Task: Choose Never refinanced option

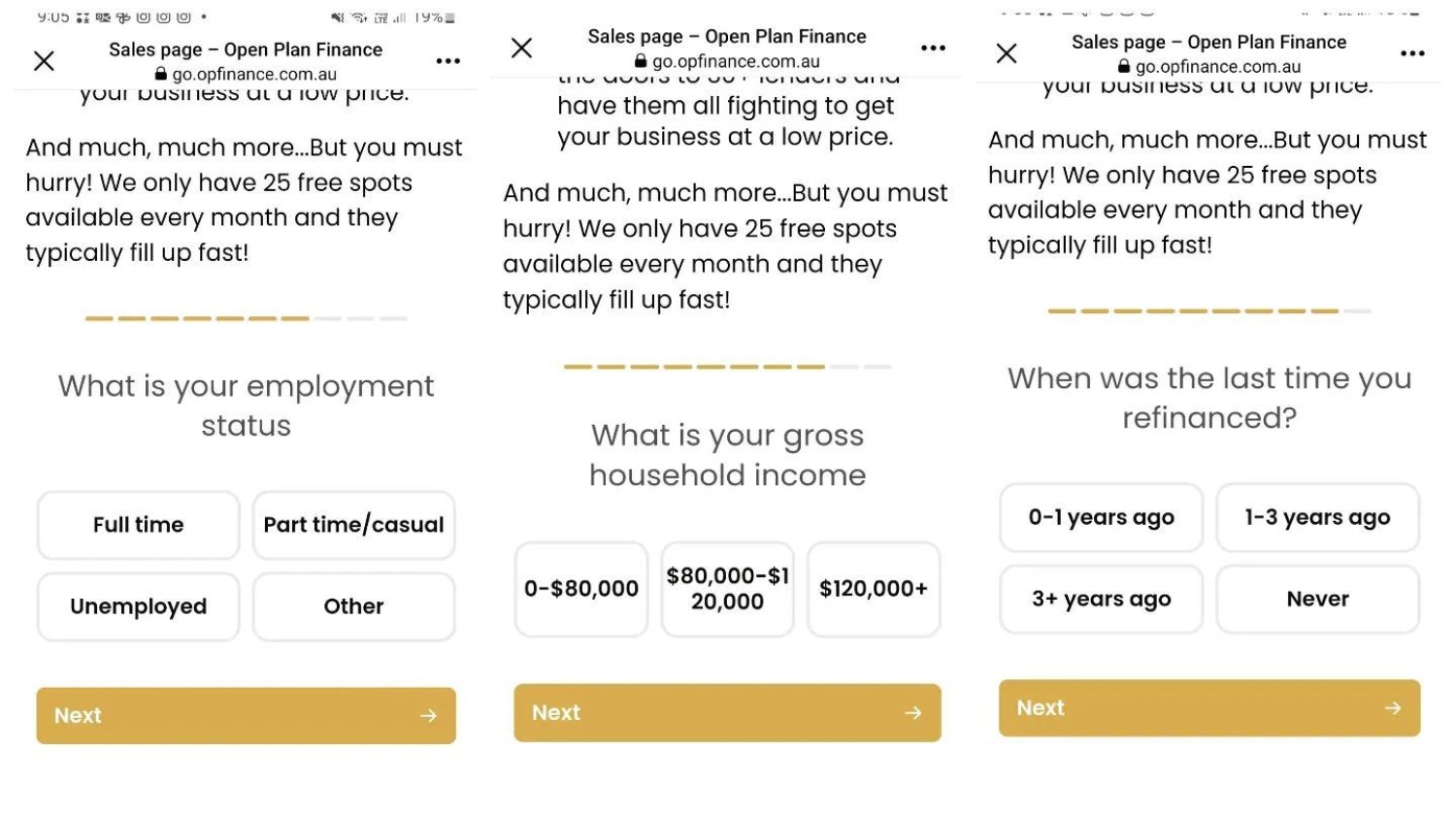Action: pos(1318,600)
